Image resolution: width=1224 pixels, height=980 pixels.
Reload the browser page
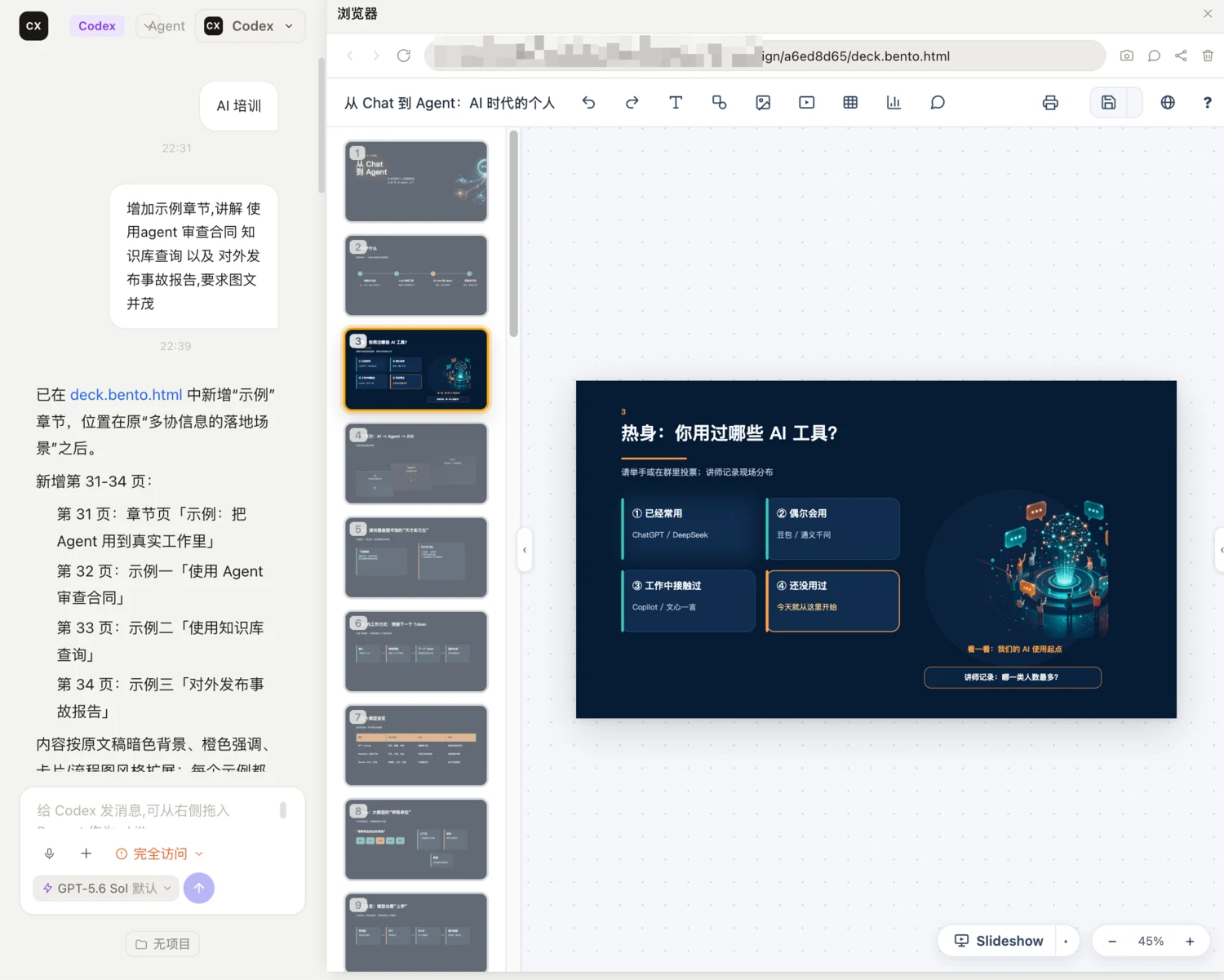403,55
